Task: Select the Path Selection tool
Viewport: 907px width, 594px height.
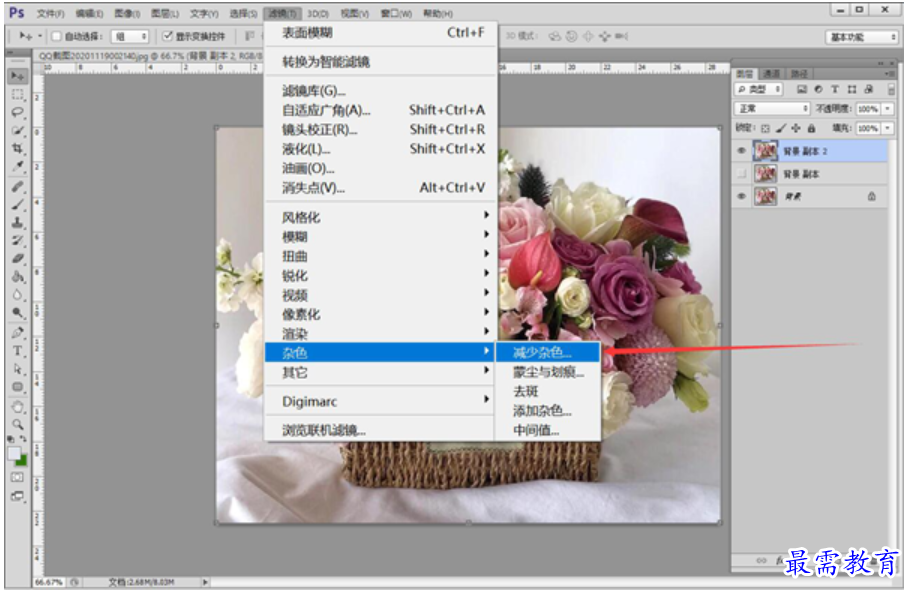Action: [x=18, y=368]
